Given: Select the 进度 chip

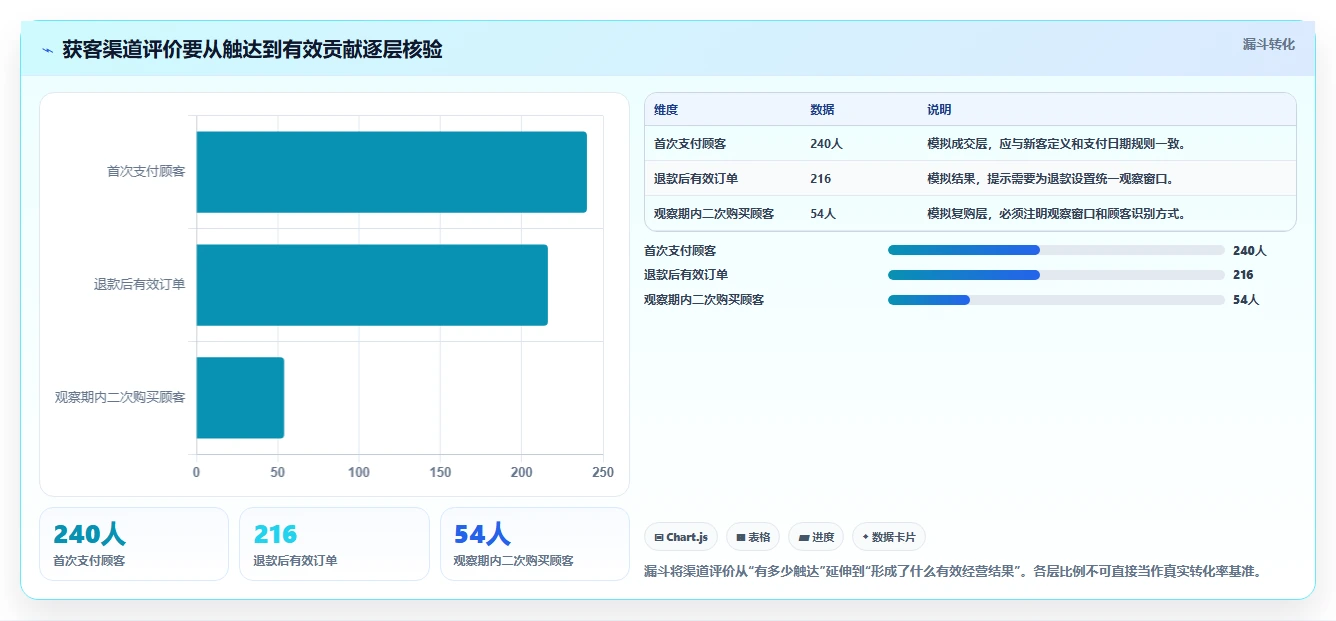Looking at the screenshot, I should point(816,537).
